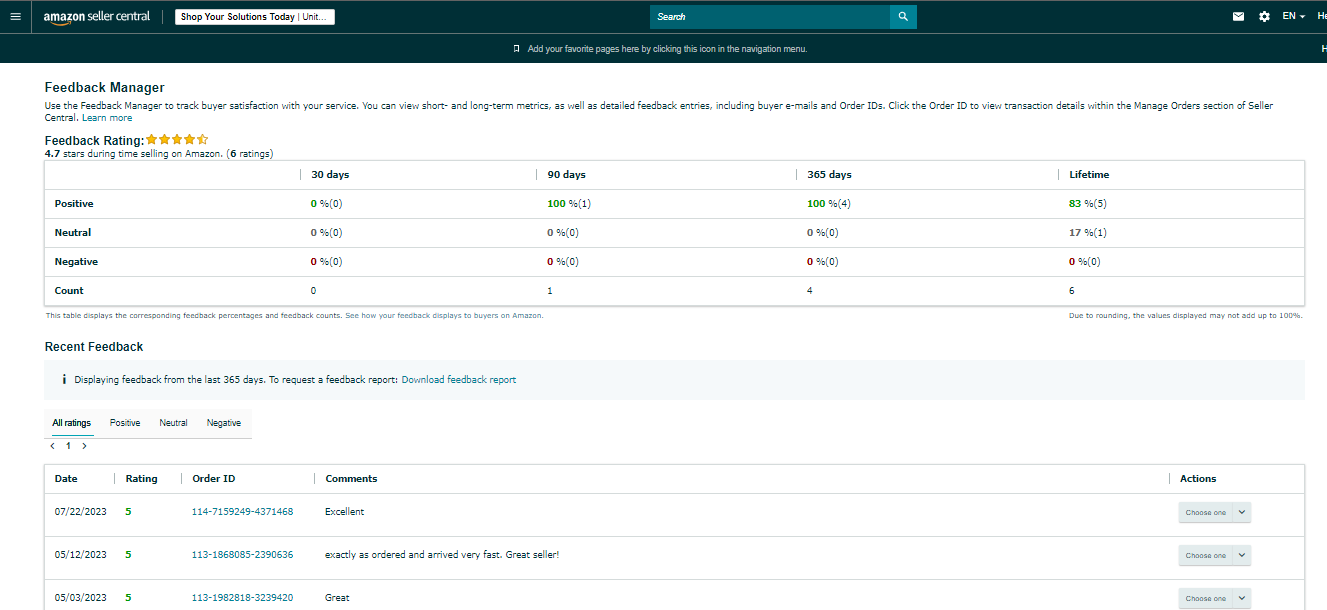Click the date 05/03/2023
Viewport: 1327px width, 610px height.
click(81, 598)
